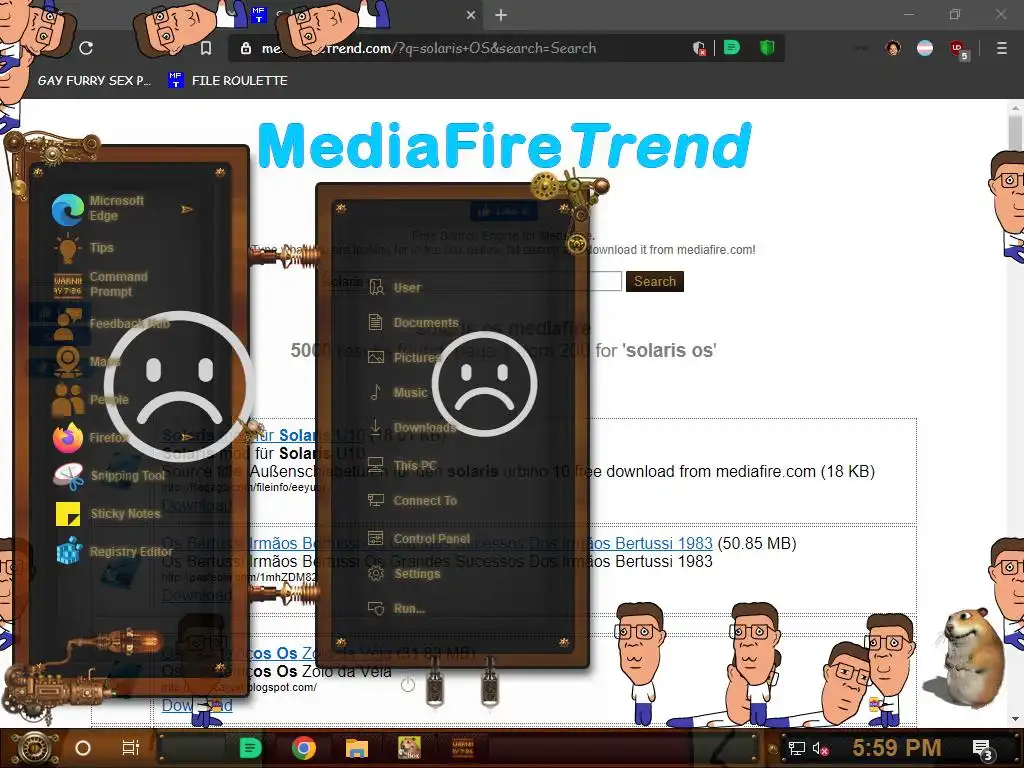The image size is (1024, 768).
Task: Click the steampunk Start button on taskbar
Action: point(33,748)
